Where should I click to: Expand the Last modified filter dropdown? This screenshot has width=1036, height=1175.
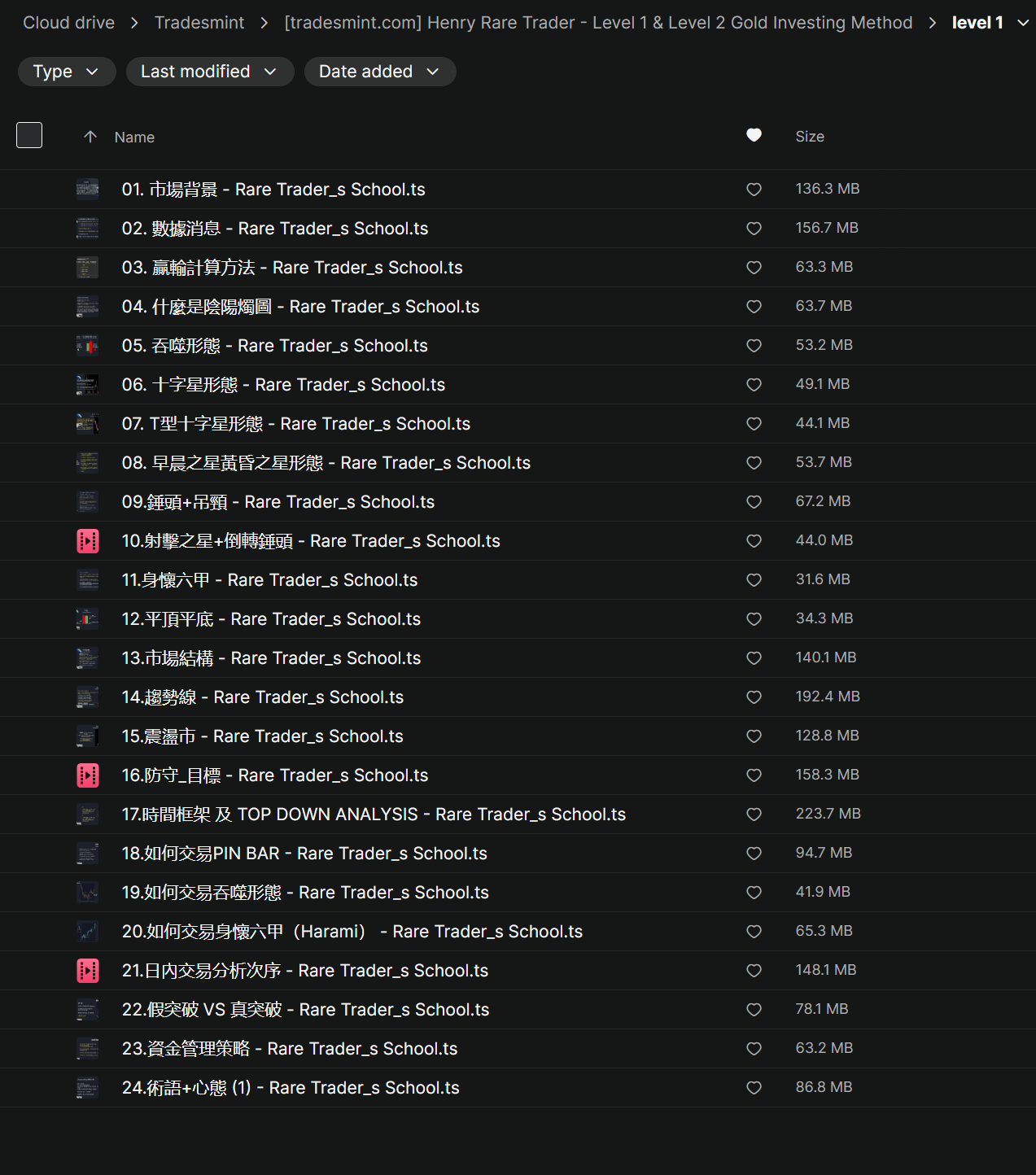pos(209,72)
